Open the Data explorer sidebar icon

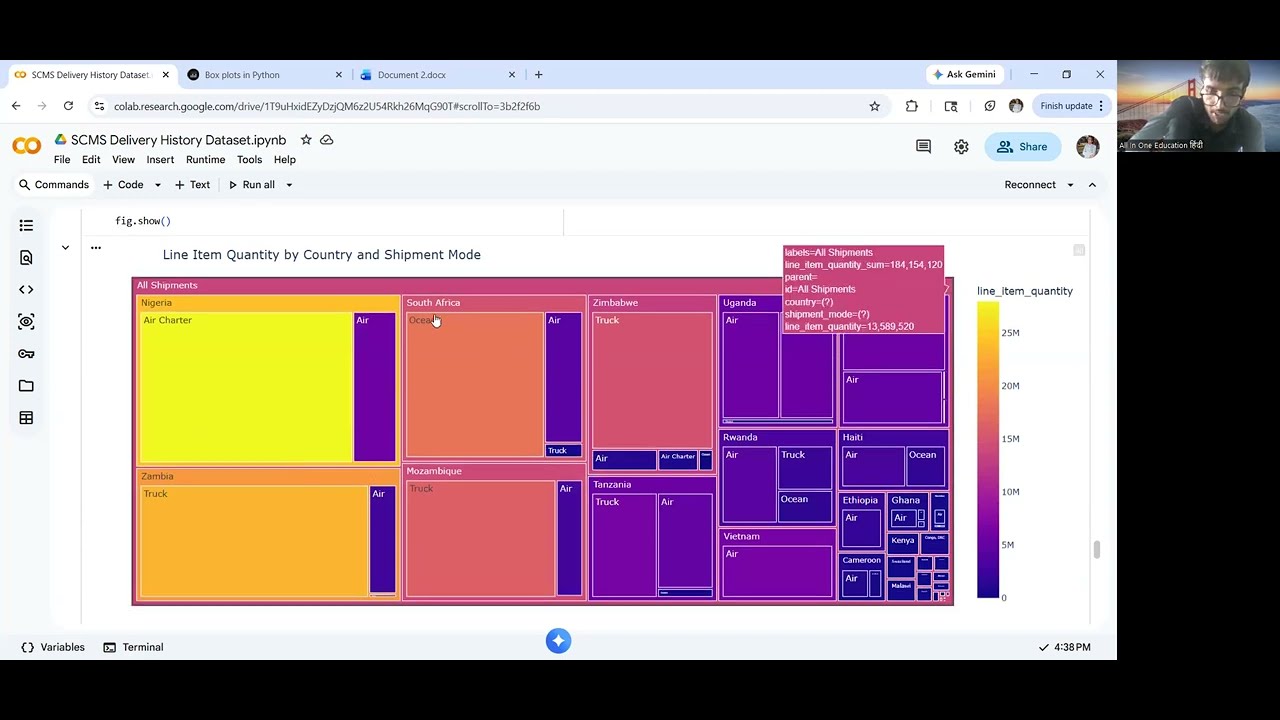[x=26, y=321]
